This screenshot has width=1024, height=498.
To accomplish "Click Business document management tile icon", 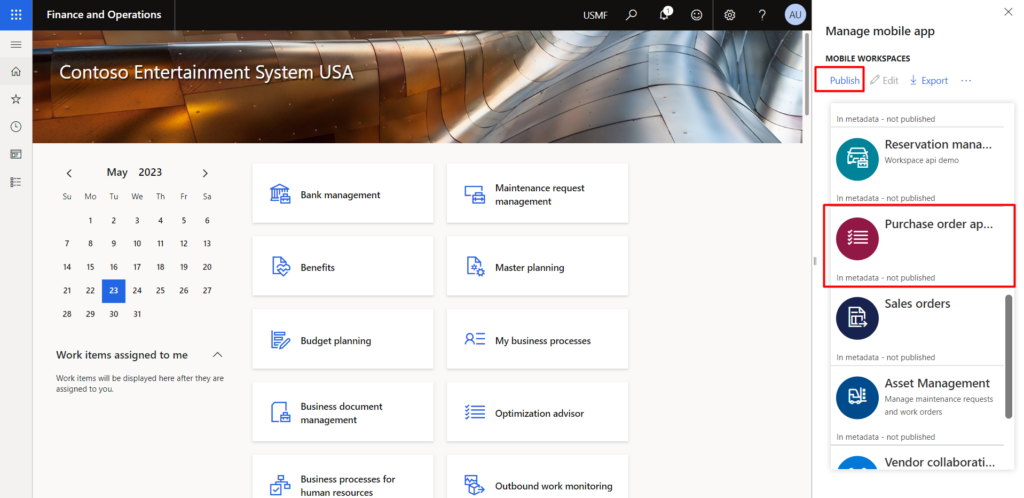I will pyautogui.click(x=280, y=413).
